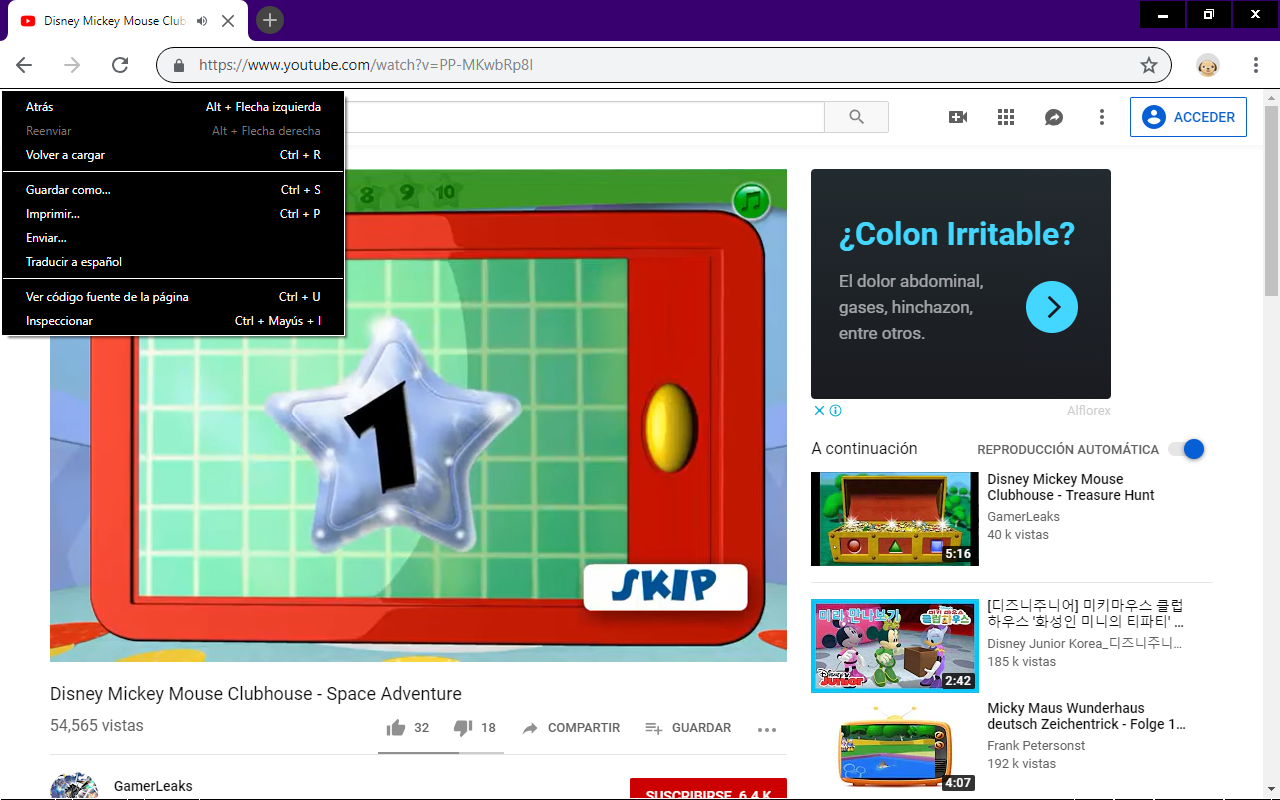Choose Inspeccionar from the context menu

pyautogui.click(x=173, y=321)
